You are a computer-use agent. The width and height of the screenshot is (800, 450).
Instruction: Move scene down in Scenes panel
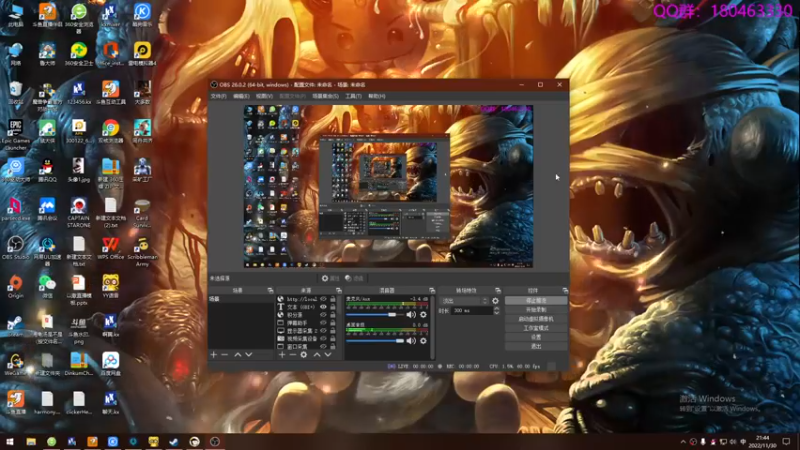coord(249,355)
